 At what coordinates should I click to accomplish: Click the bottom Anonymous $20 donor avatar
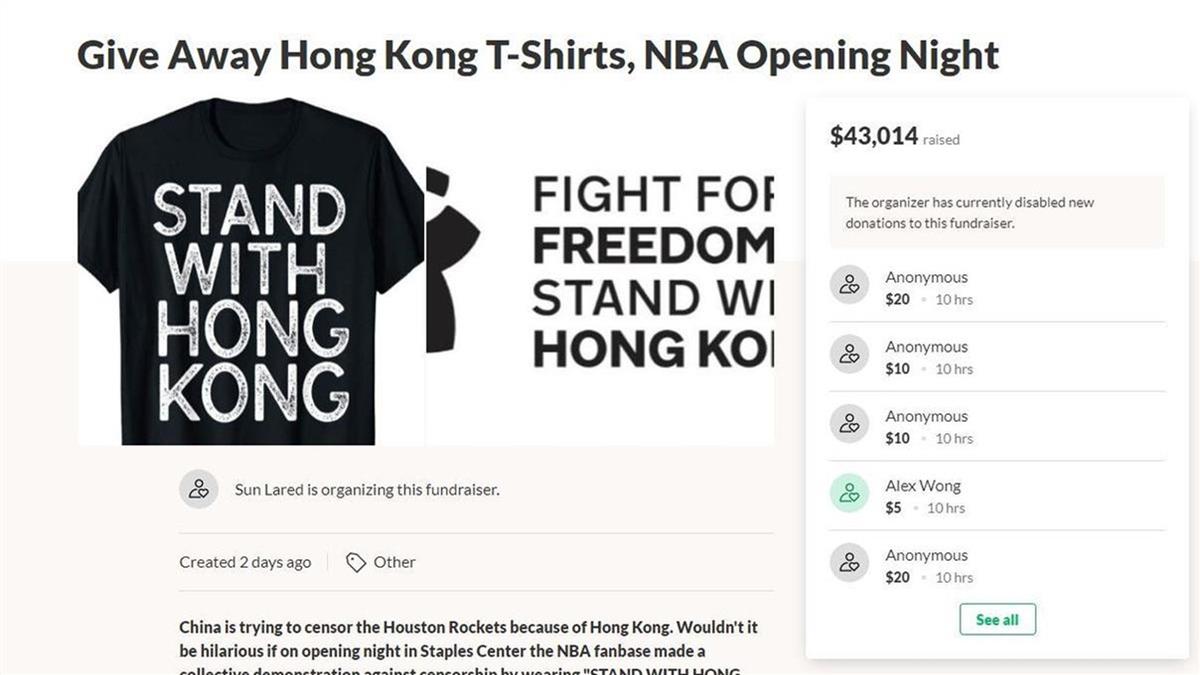pyautogui.click(x=849, y=563)
